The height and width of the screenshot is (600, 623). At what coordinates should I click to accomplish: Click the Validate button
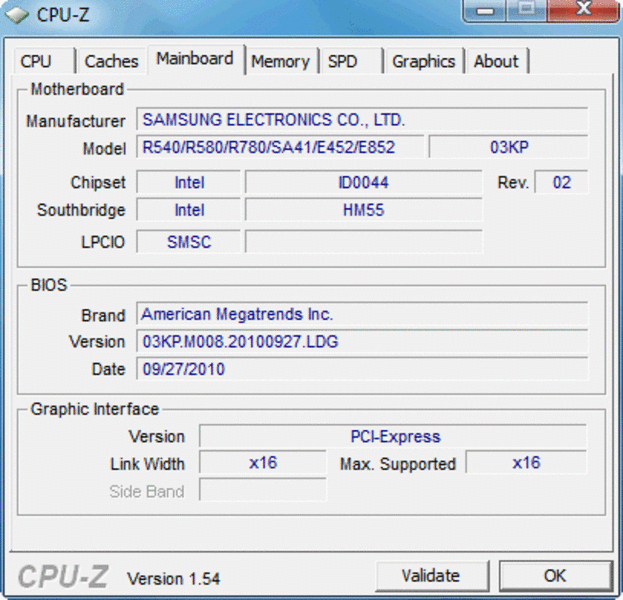pyautogui.click(x=431, y=575)
